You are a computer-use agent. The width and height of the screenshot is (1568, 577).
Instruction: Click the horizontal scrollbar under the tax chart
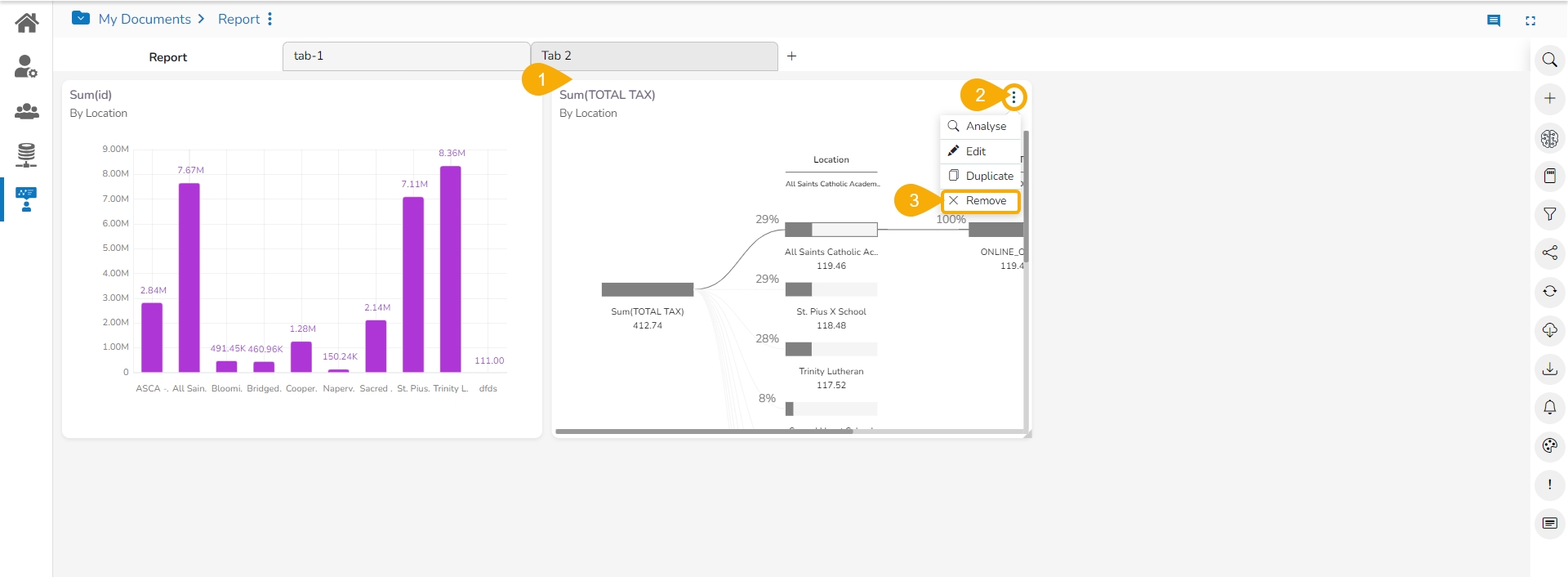(704, 431)
